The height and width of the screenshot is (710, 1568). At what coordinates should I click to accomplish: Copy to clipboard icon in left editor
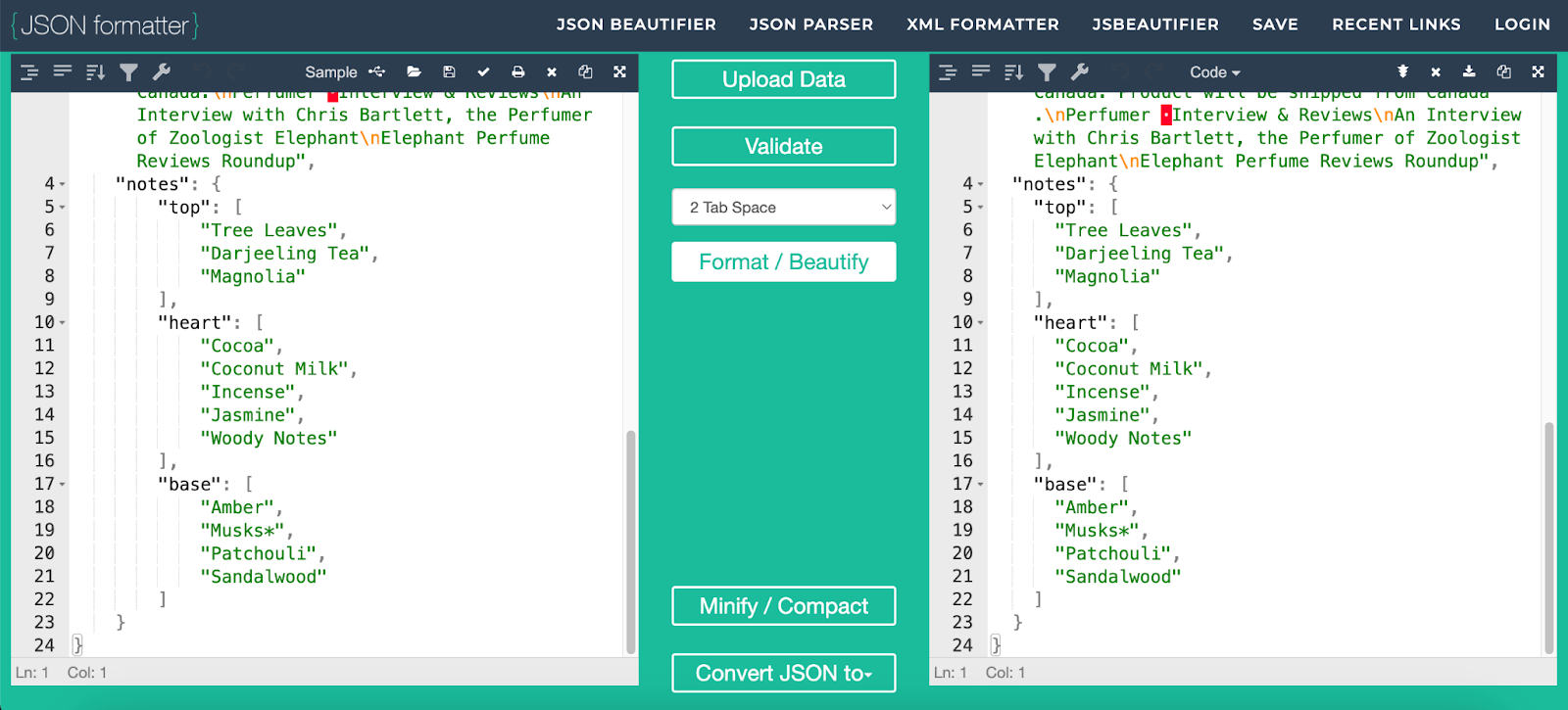point(585,71)
